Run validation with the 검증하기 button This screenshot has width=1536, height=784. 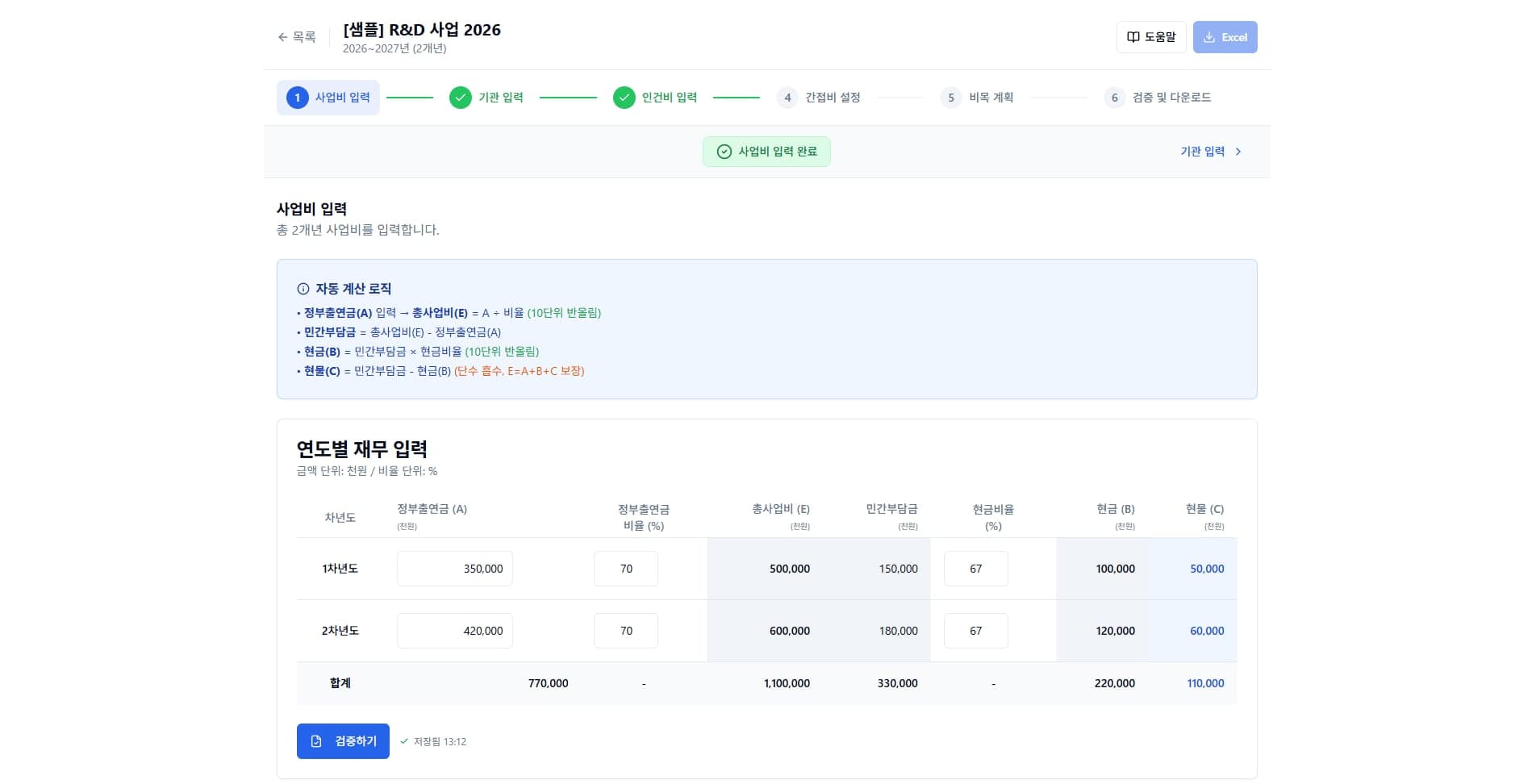pos(343,741)
